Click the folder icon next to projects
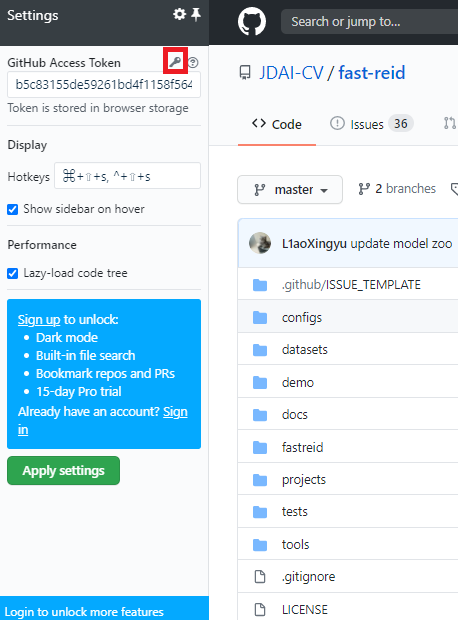Screen dimensions: 458x620 tap(260, 480)
